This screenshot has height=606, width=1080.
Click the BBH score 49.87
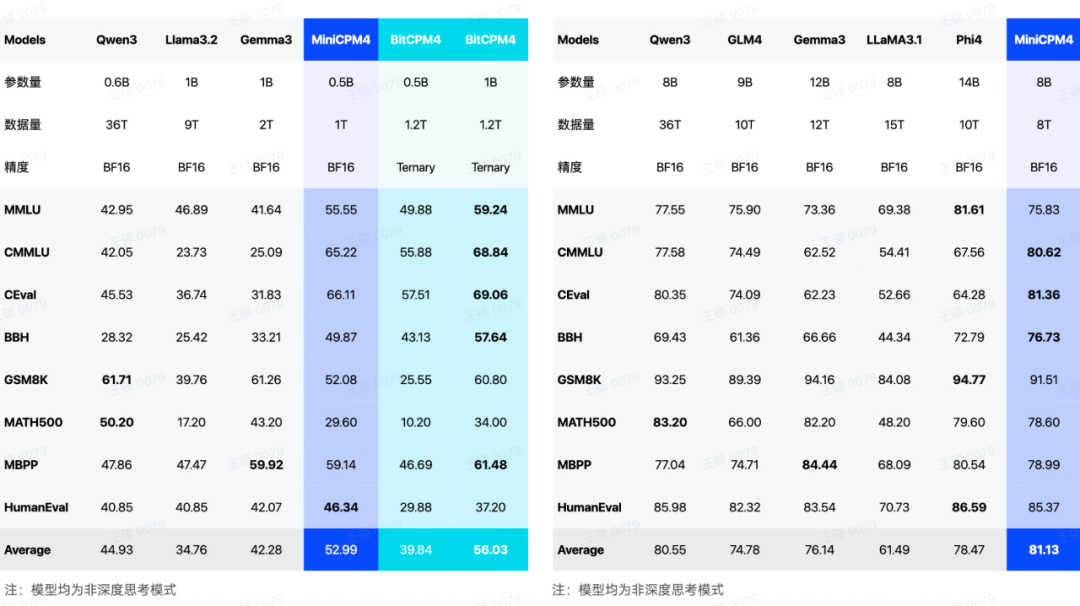point(341,337)
